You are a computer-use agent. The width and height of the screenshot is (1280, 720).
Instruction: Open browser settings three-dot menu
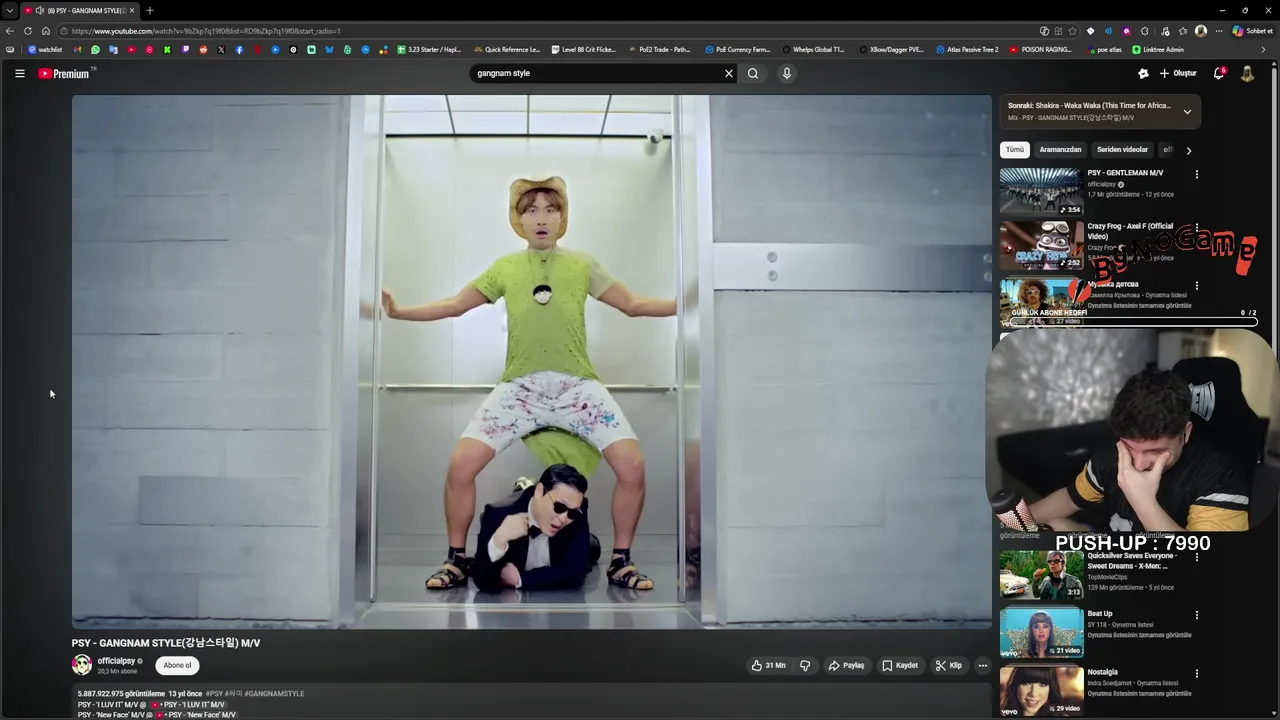point(1218,31)
